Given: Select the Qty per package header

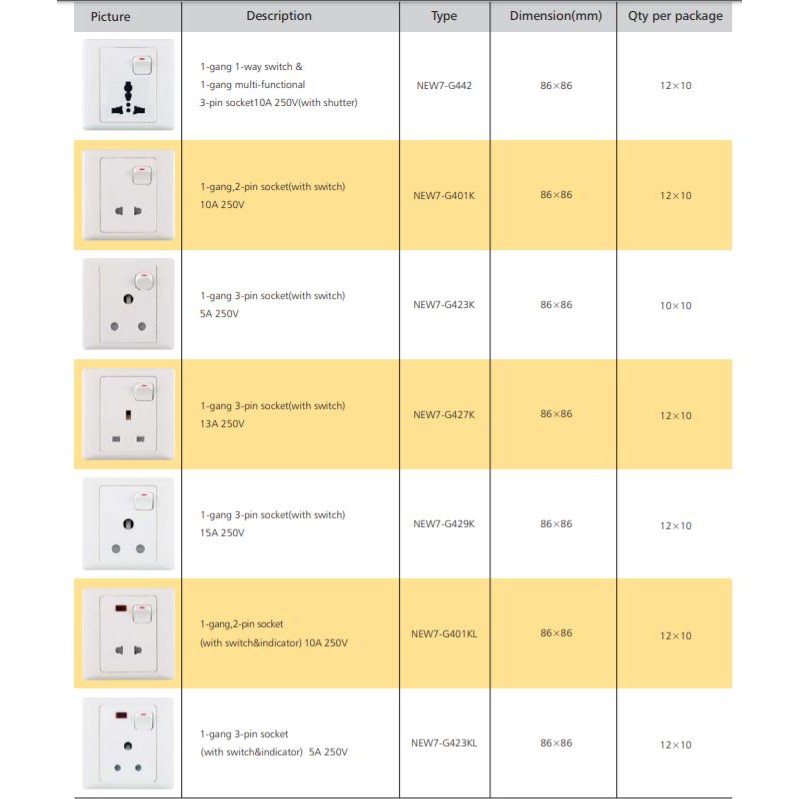Looking at the screenshot, I should click(x=675, y=16).
